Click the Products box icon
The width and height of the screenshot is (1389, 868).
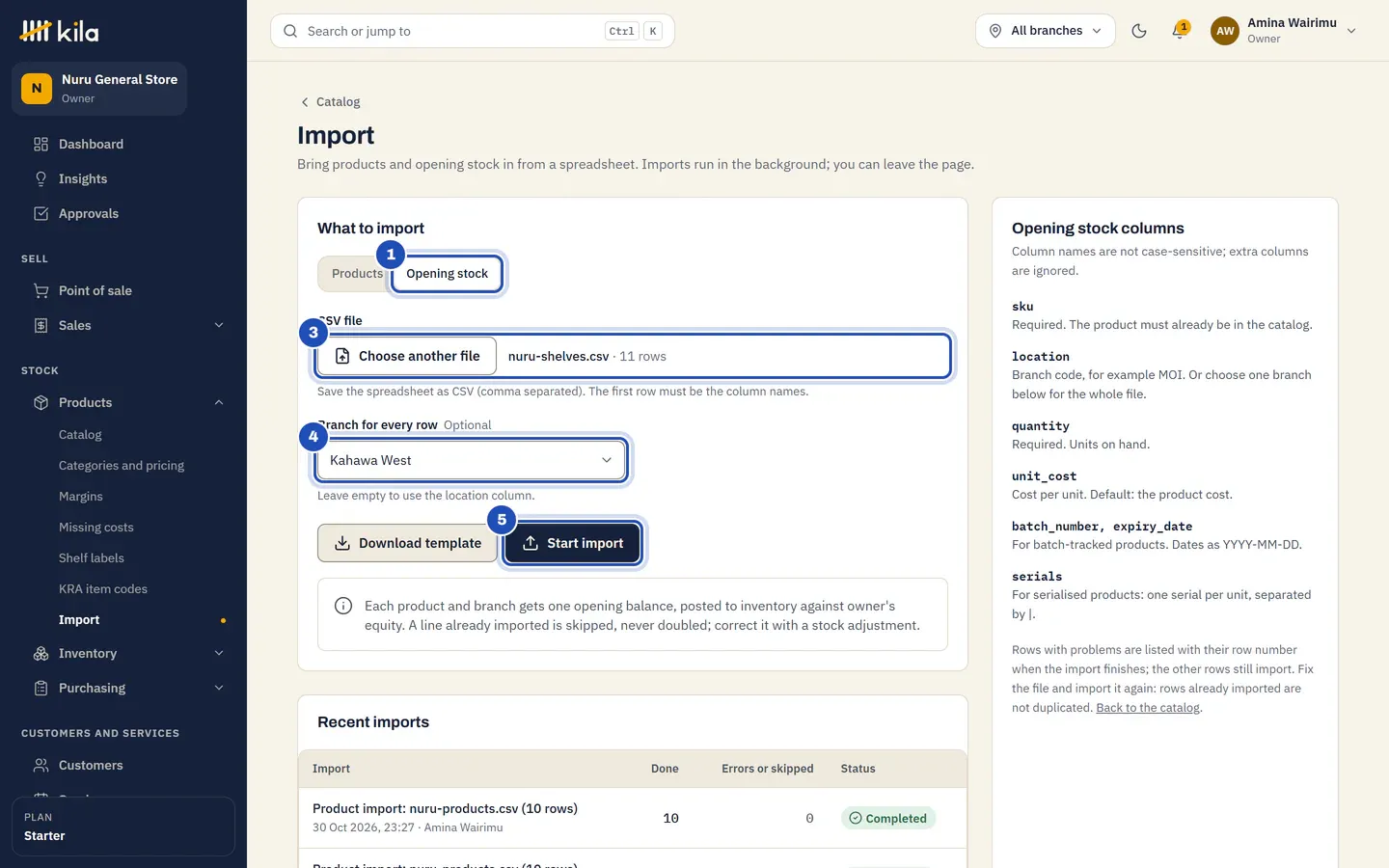41,403
